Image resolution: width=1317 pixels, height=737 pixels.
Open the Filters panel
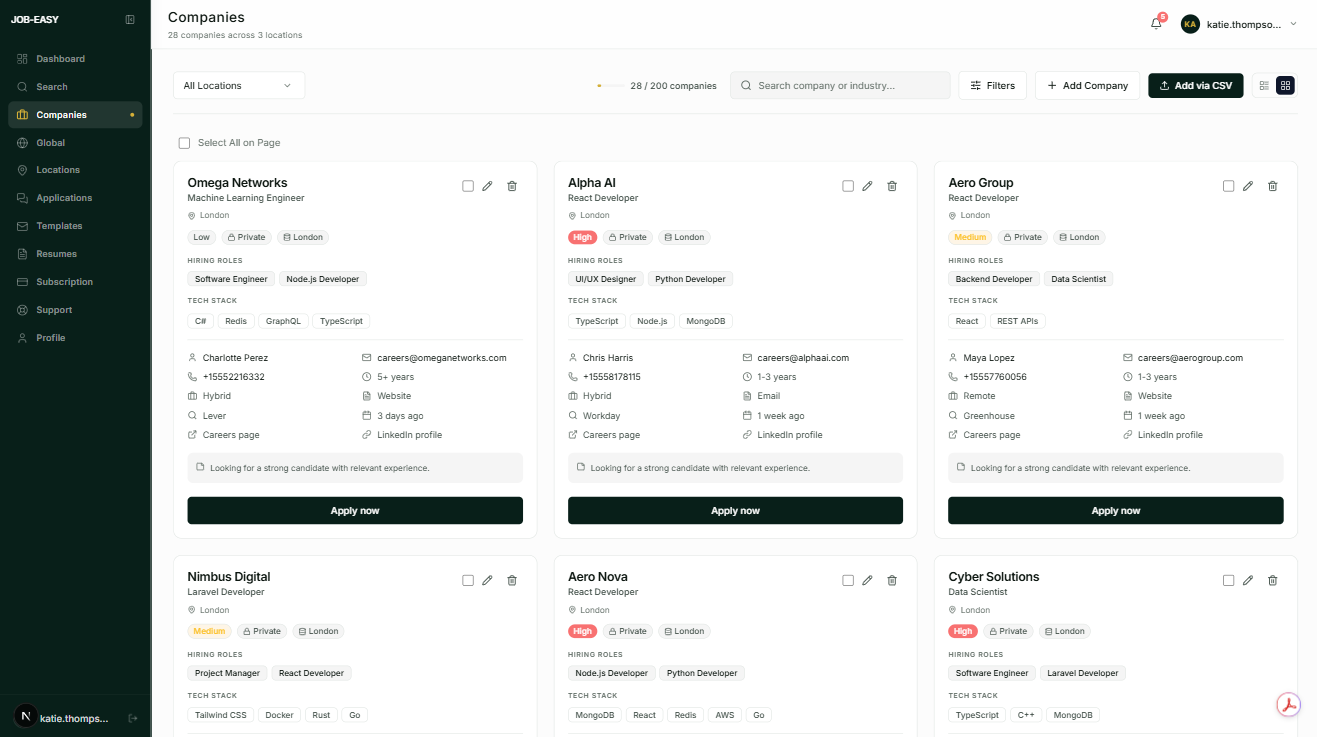(992, 86)
